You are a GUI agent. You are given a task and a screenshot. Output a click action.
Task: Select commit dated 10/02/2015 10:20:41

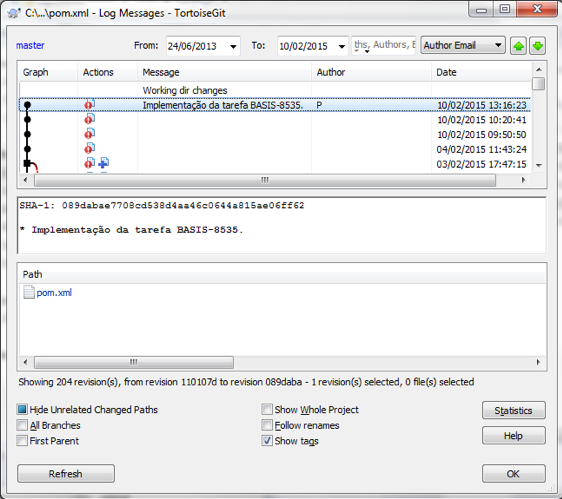point(275,119)
